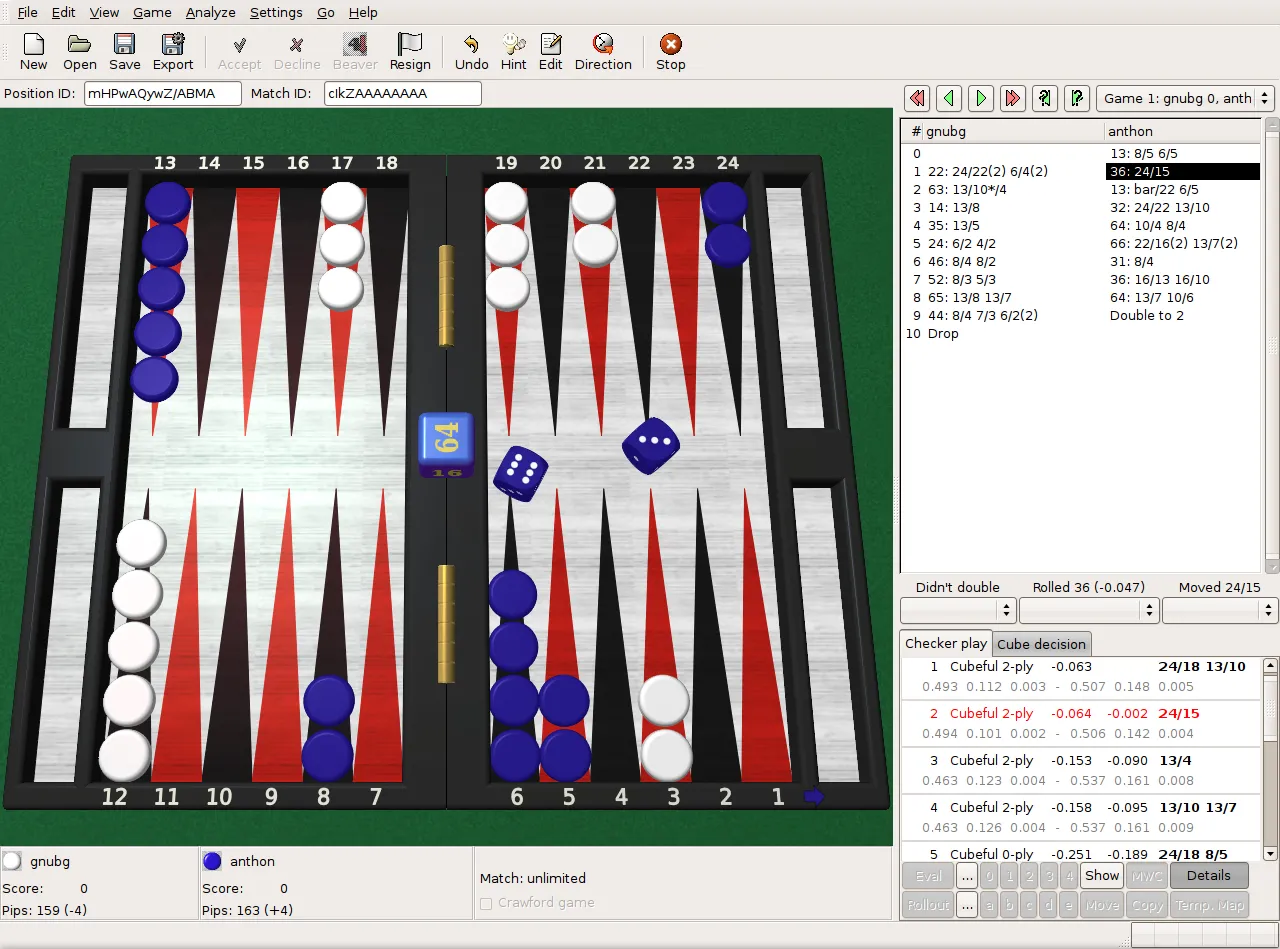
Task: Open the Analyze menu
Action: point(210,12)
